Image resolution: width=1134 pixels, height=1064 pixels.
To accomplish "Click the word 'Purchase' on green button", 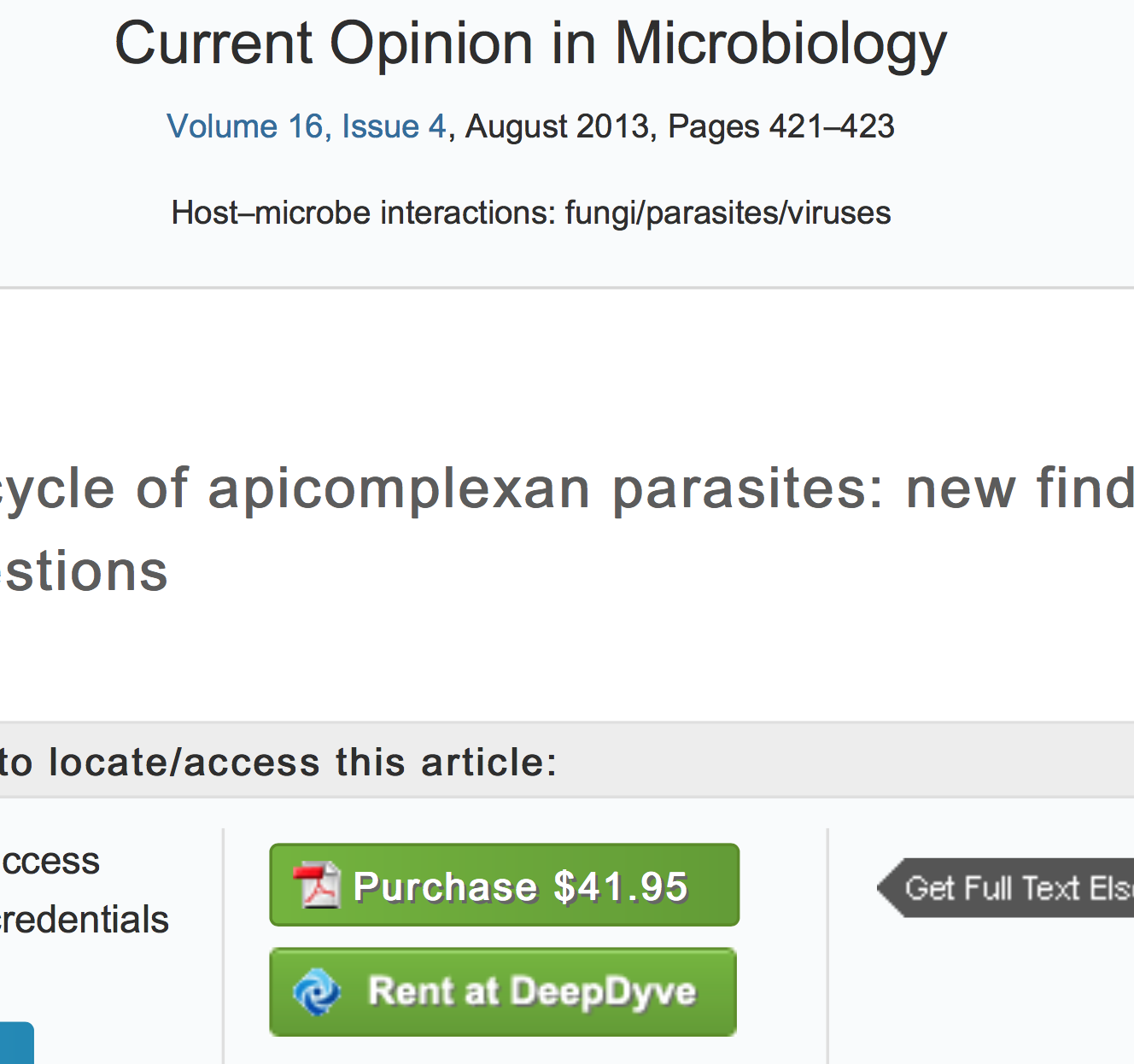I will pyautogui.click(x=445, y=886).
